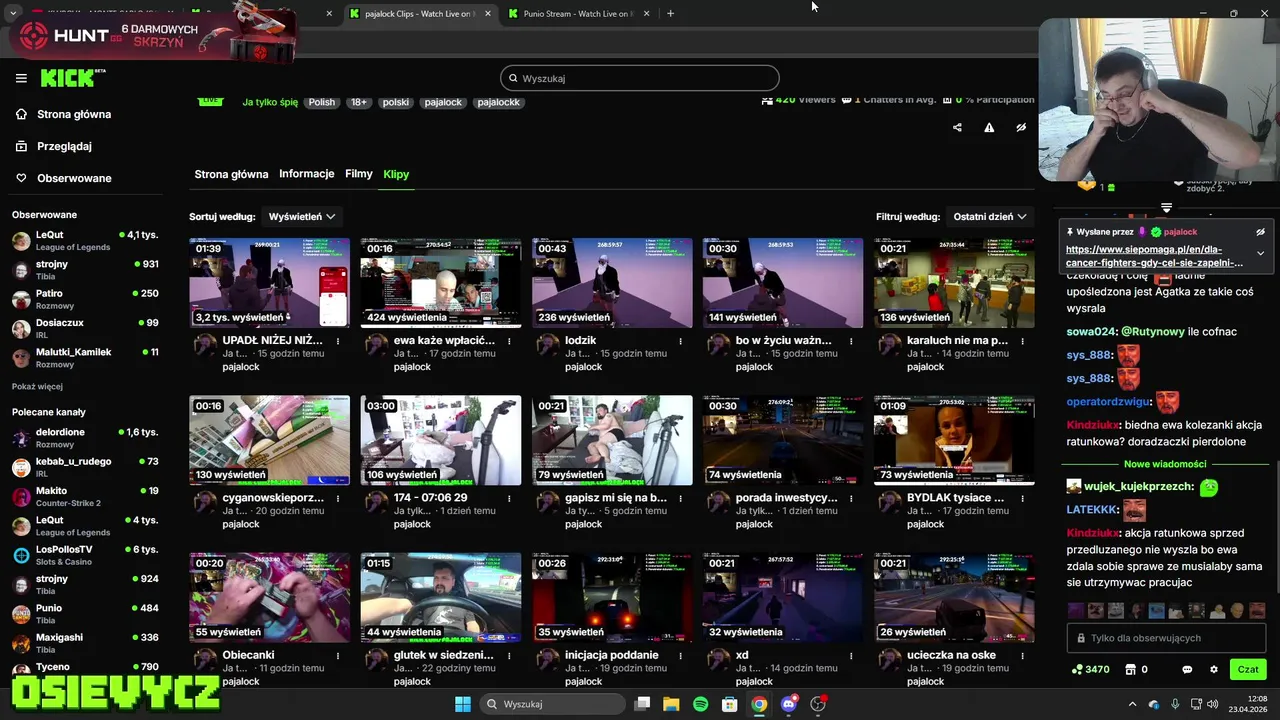Click the 'pajalockk' tag
This screenshot has width=1280, height=720.
pos(498,102)
